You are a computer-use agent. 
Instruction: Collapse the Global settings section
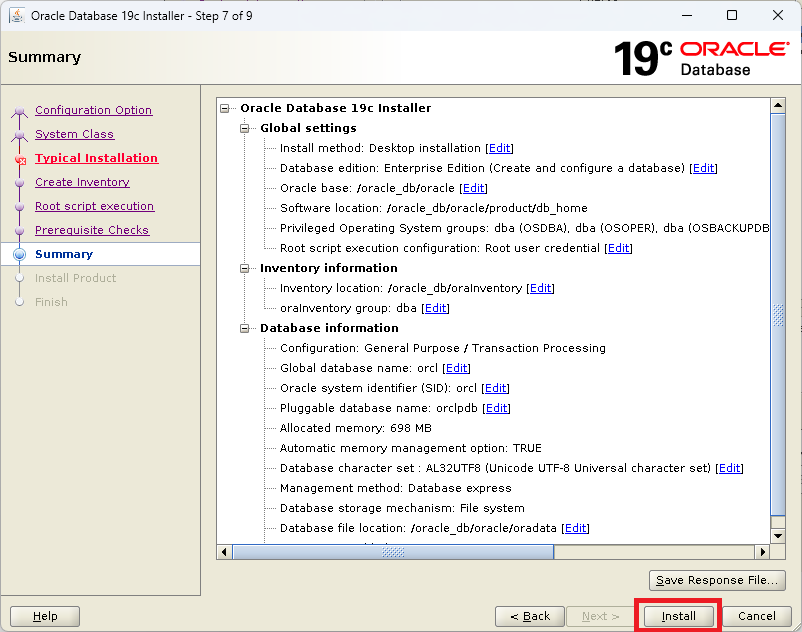[x=244, y=128]
